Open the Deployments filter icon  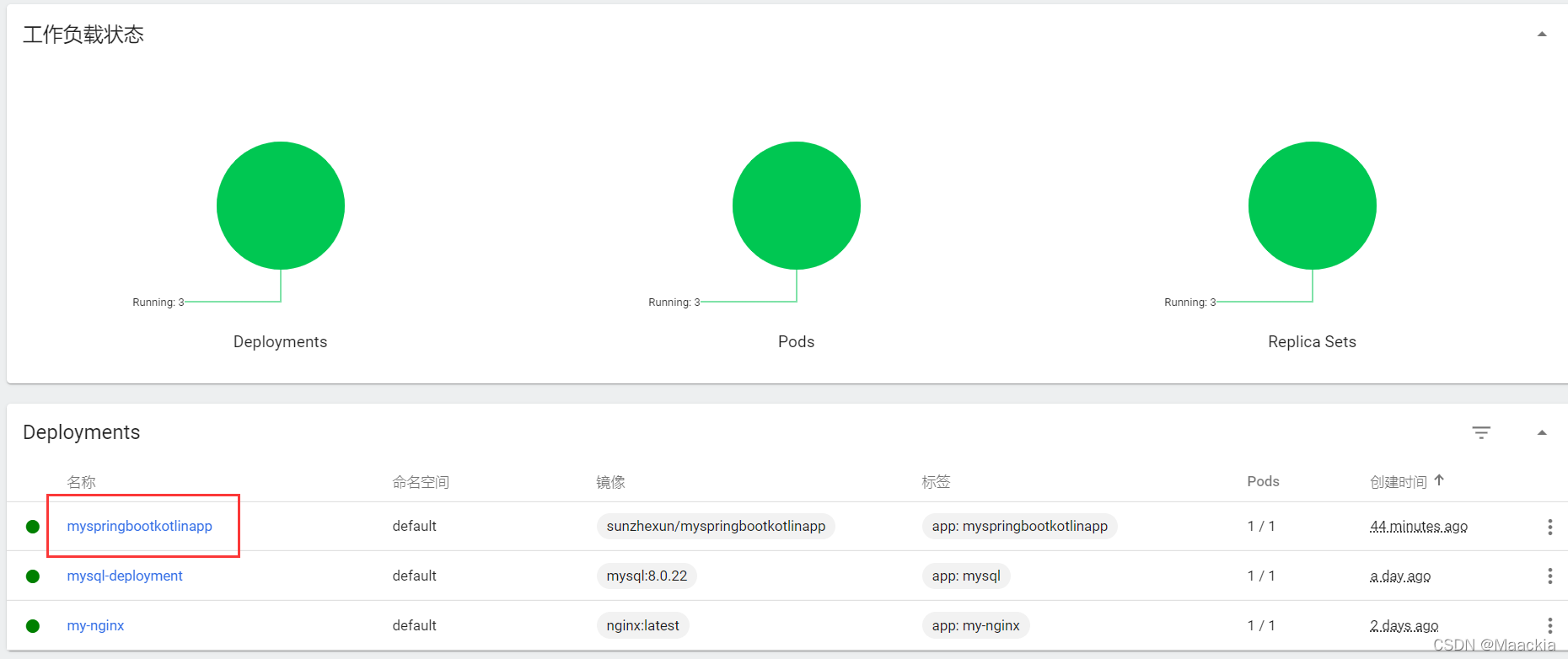[1481, 432]
